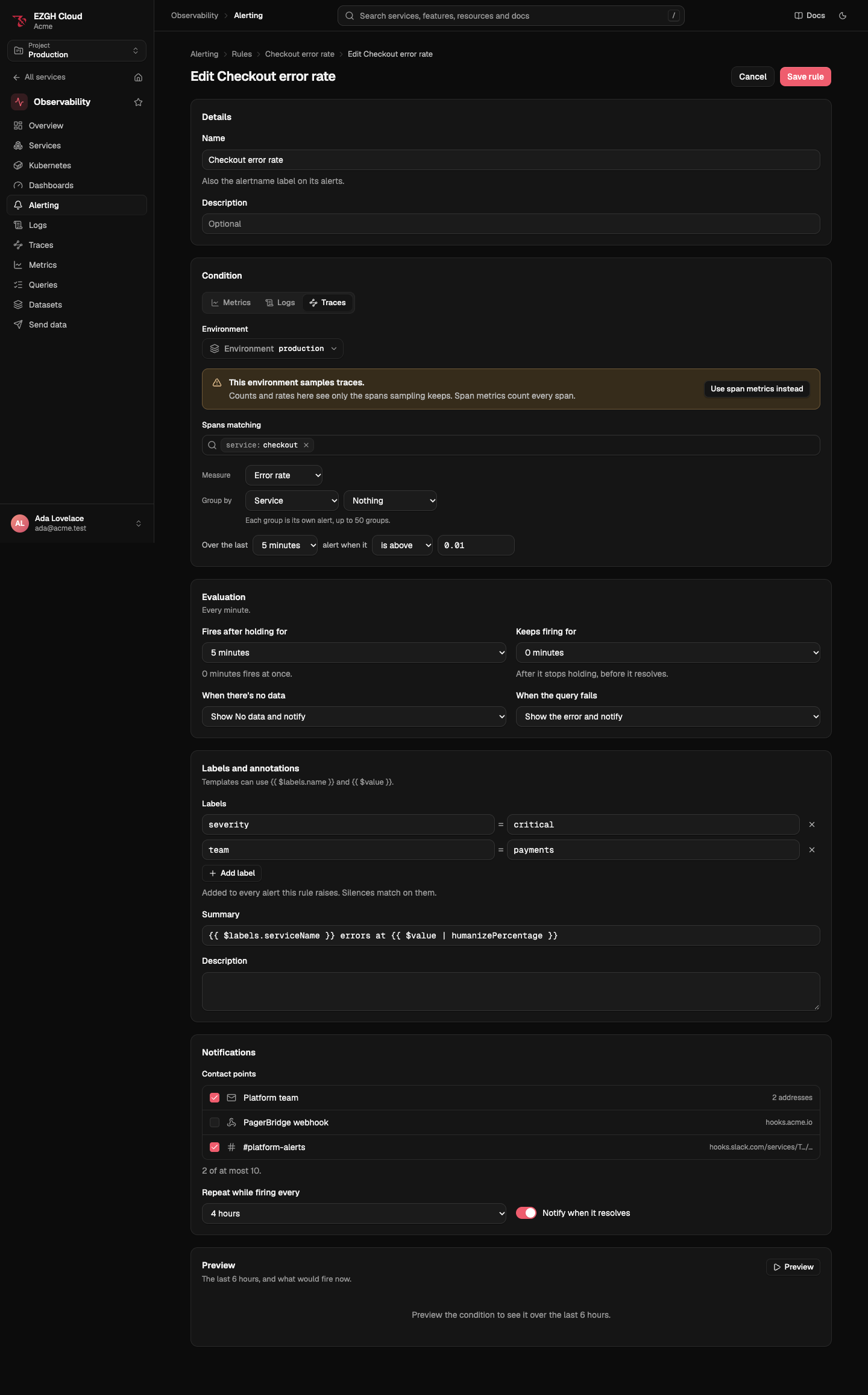Click the Save rule button
Viewport: 868px width, 1395px height.
click(x=805, y=77)
